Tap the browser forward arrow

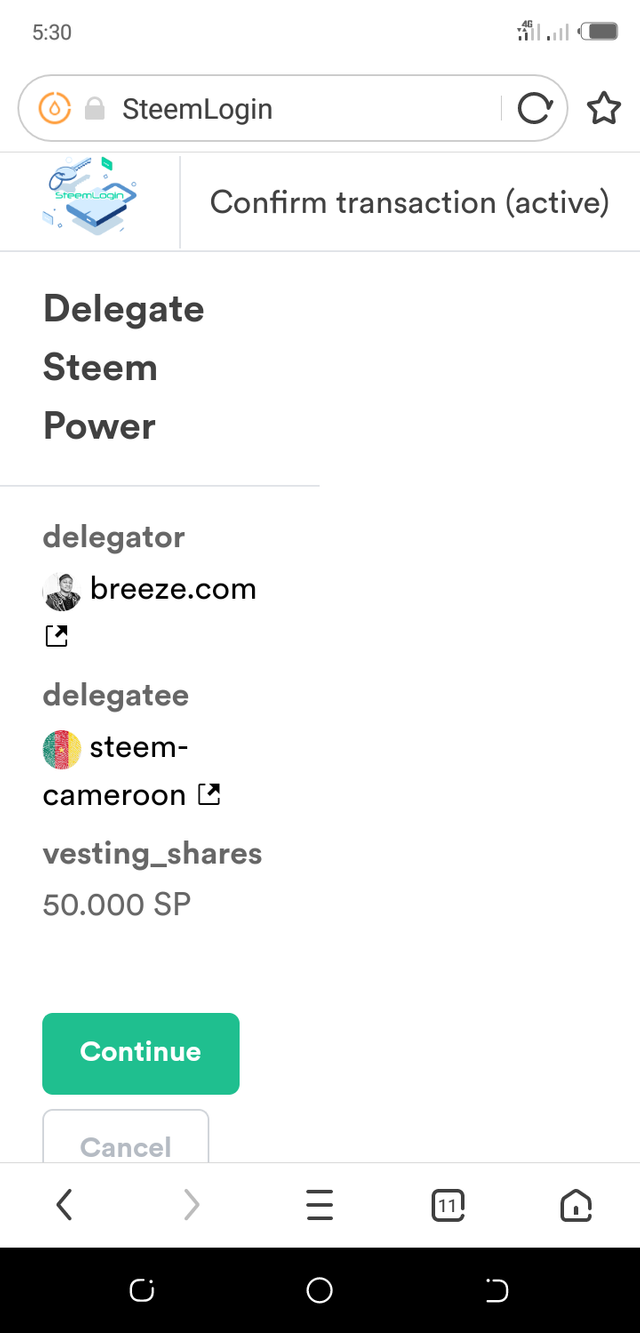click(x=192, y=1205)
